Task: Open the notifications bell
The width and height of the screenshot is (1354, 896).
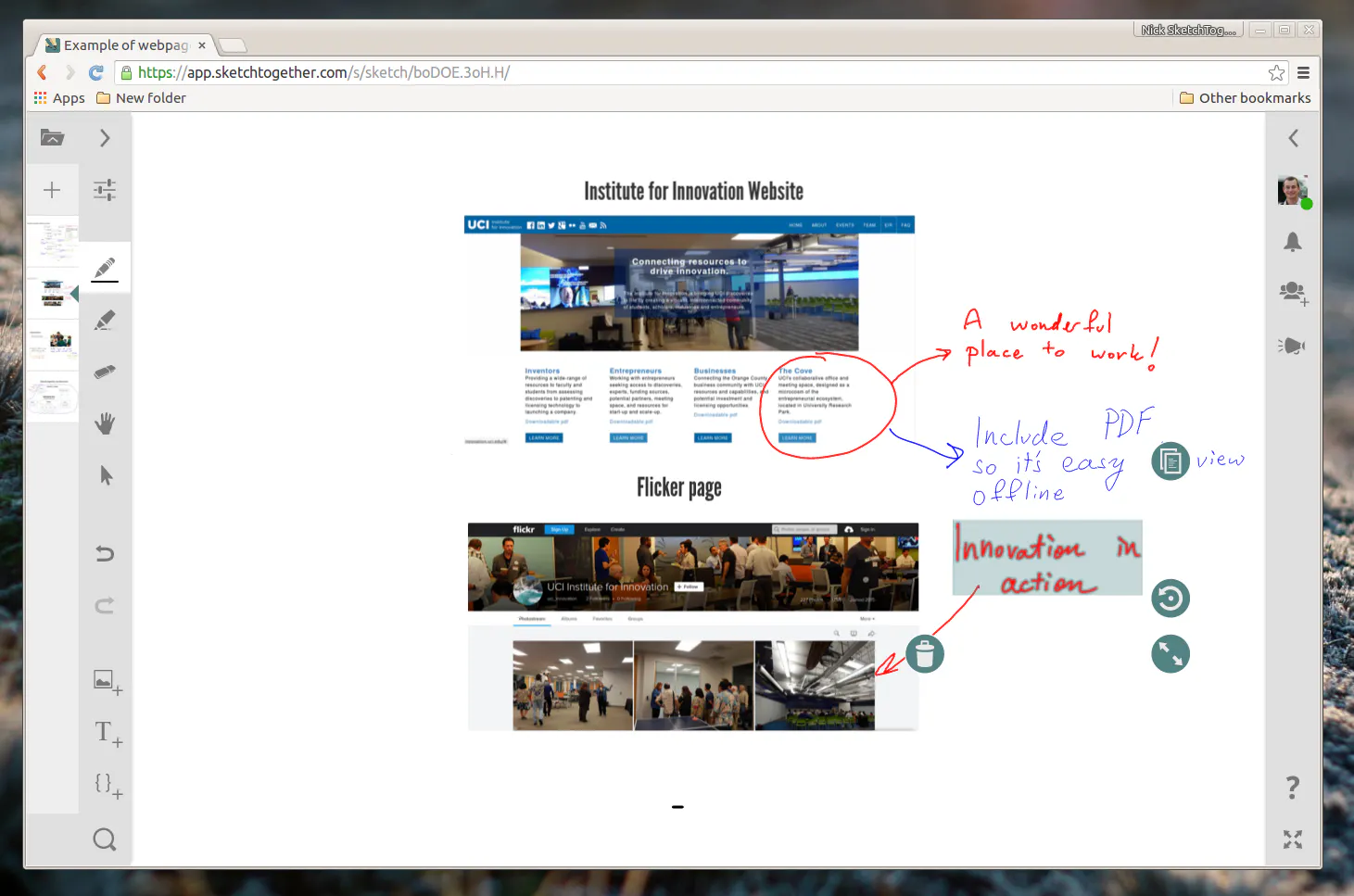Action: point(1293,242)
